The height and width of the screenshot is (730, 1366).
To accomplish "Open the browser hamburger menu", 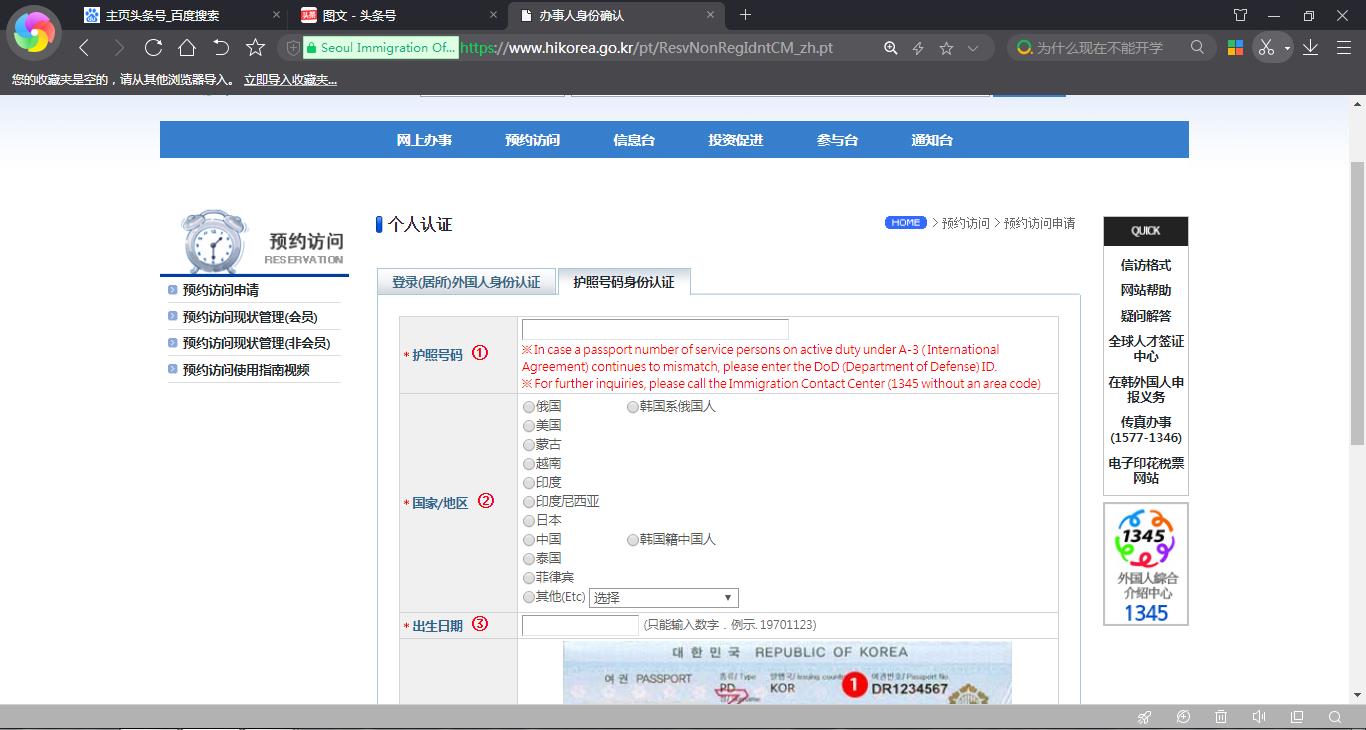I will (x=1344, y=47).
